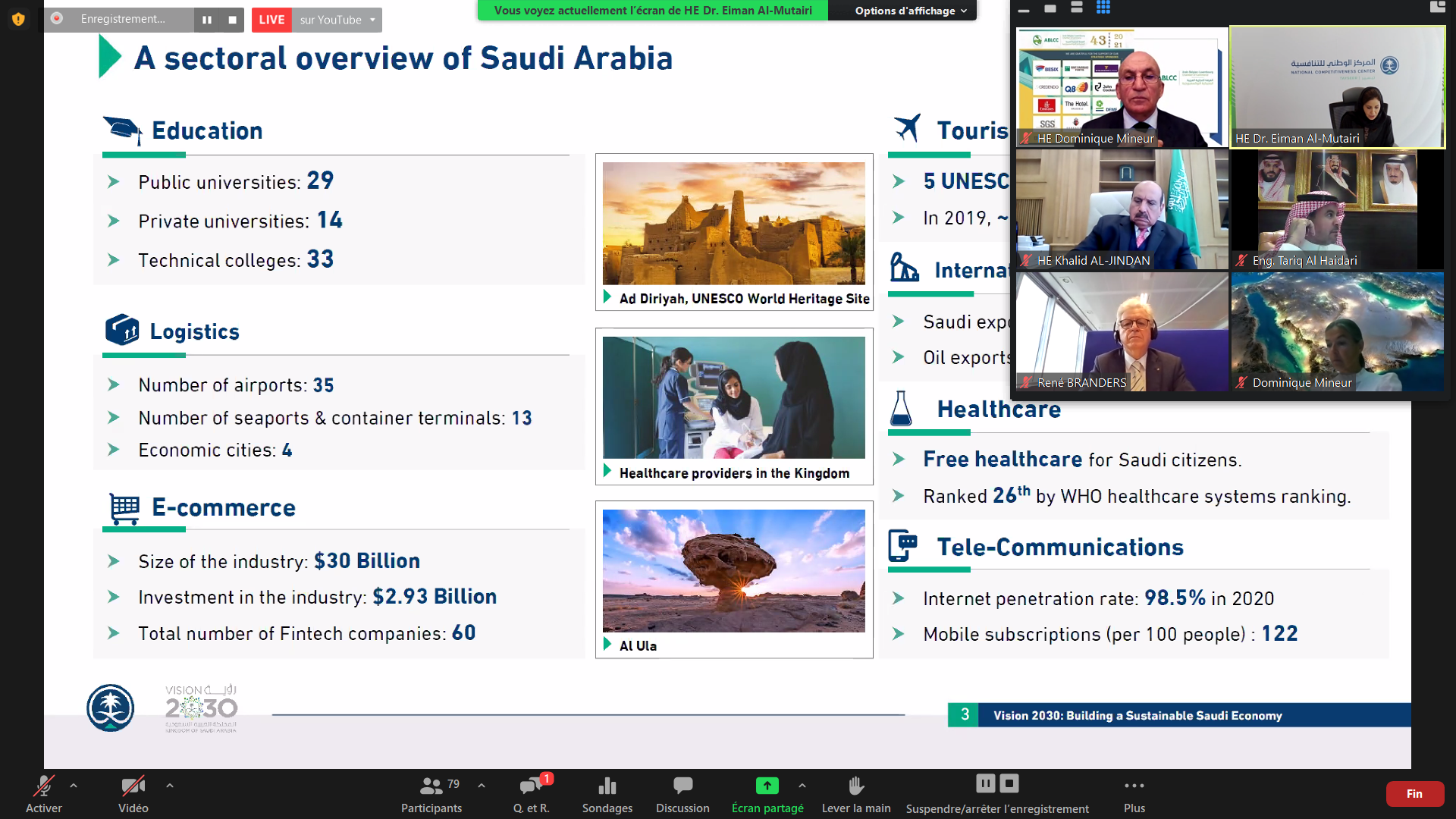Click the picture-in-picture layout icon in the top corner
Viewport: 1456px width, 819px height.
(1437, 7)
